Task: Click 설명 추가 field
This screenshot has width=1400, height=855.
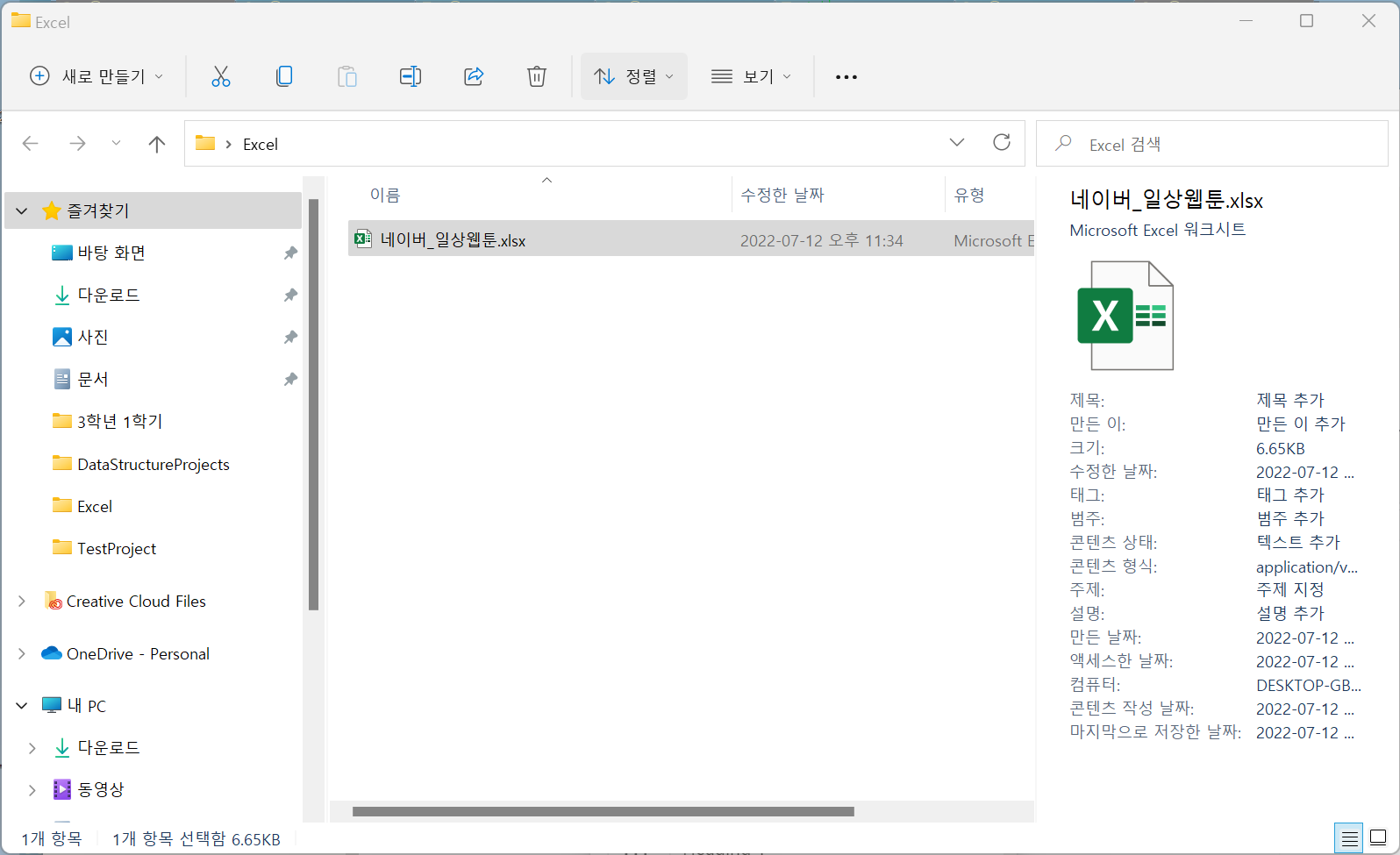Action: [x=1290, y=613]
